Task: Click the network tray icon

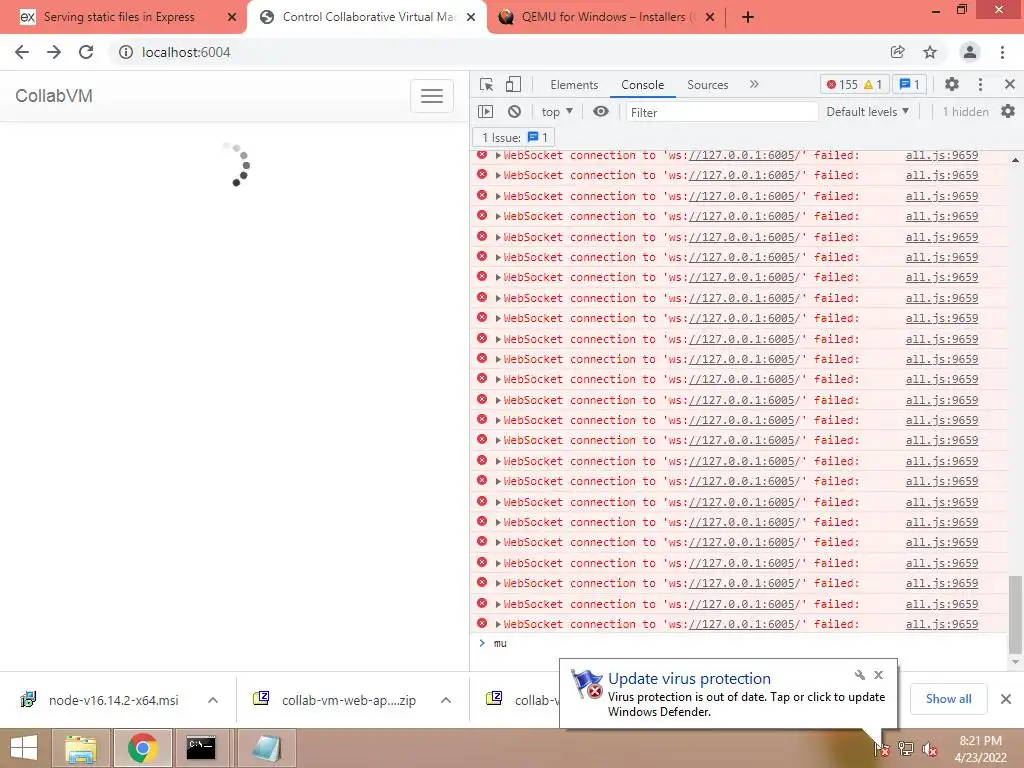Action: (x=906, y=749)
